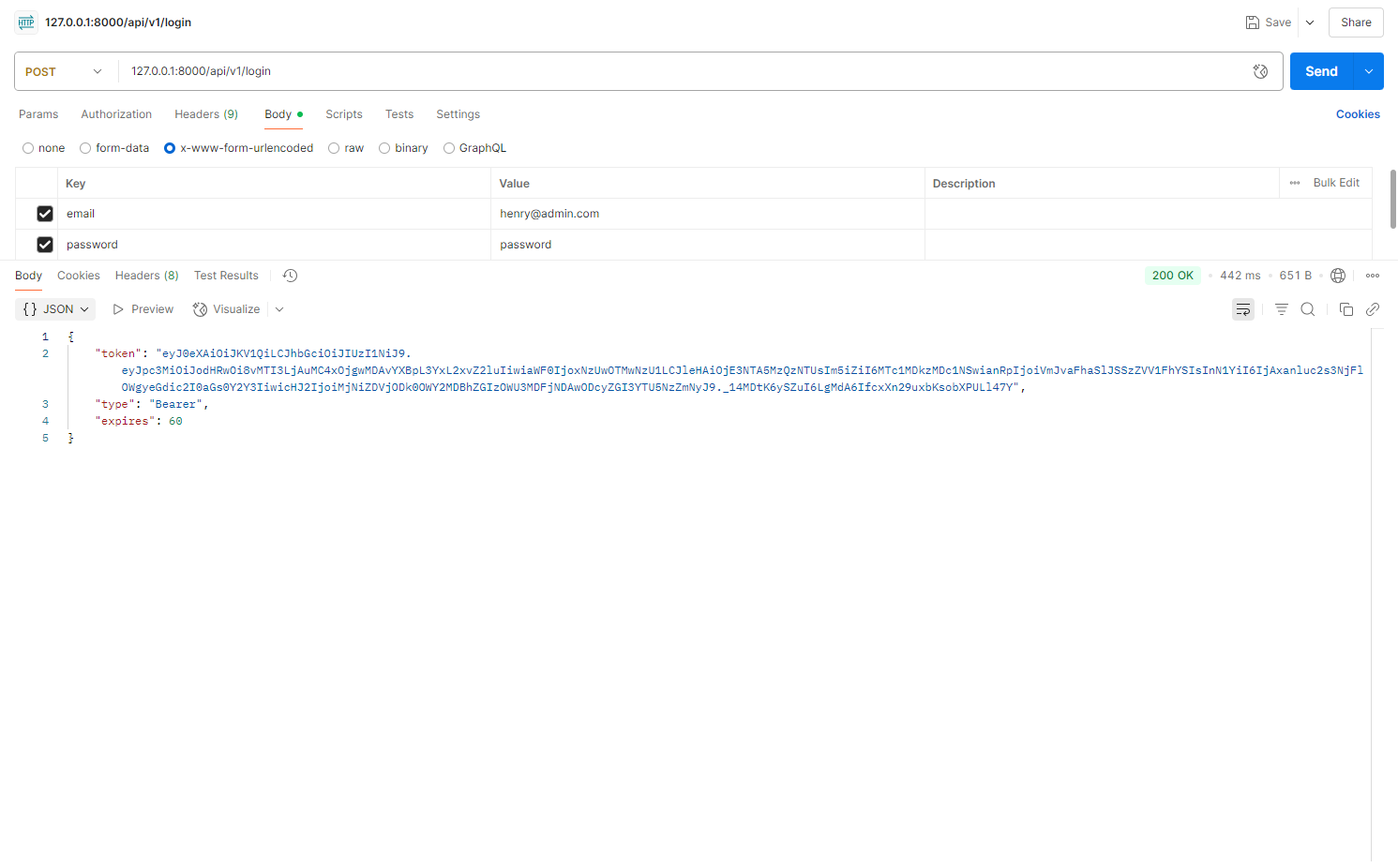This screenshot has width=1398, height=868.
Task: Click the request URL input field
Action: [x=684, y=71]
